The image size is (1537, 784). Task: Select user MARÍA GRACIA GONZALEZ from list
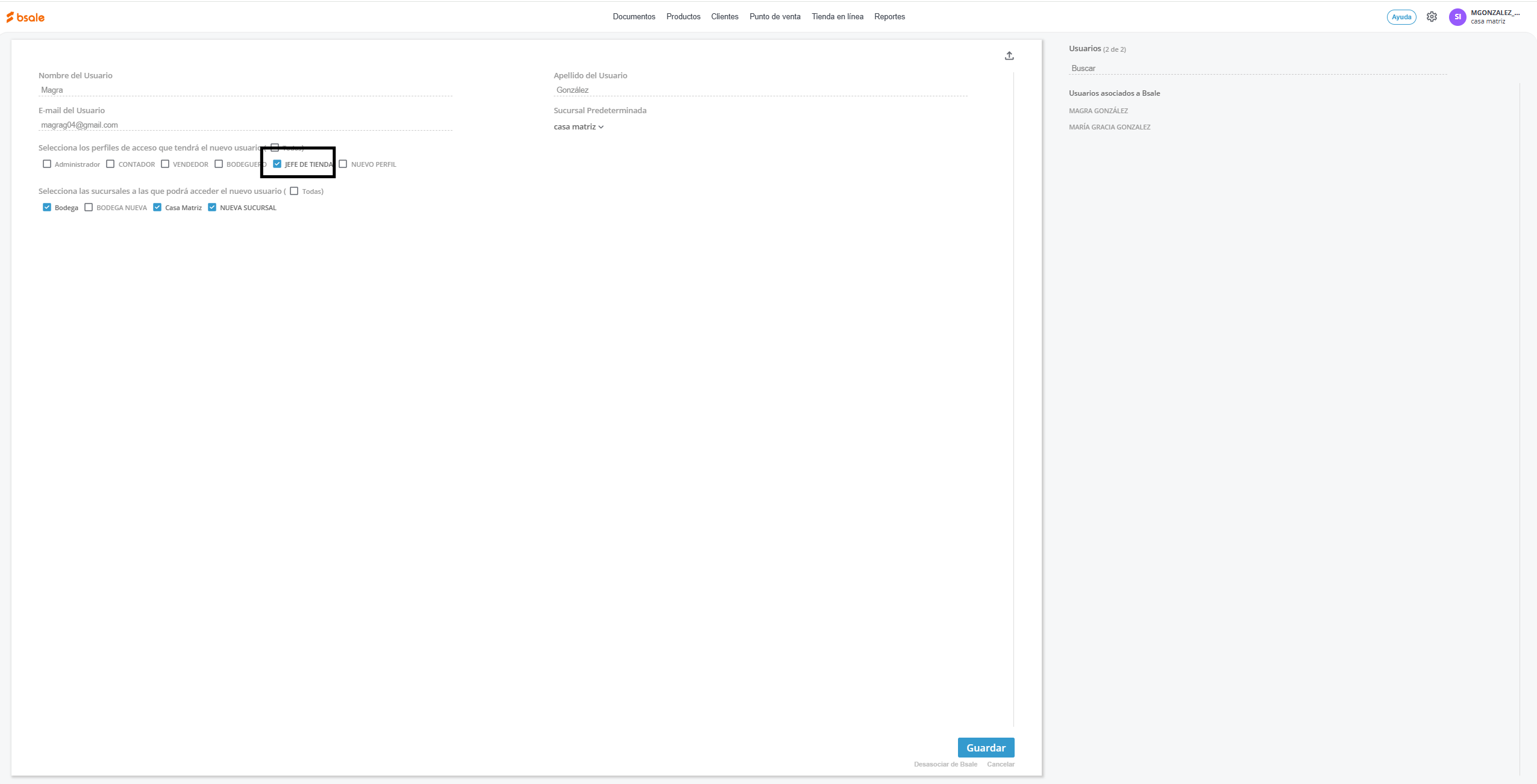pyautogui.click(x=1109, y=127)
